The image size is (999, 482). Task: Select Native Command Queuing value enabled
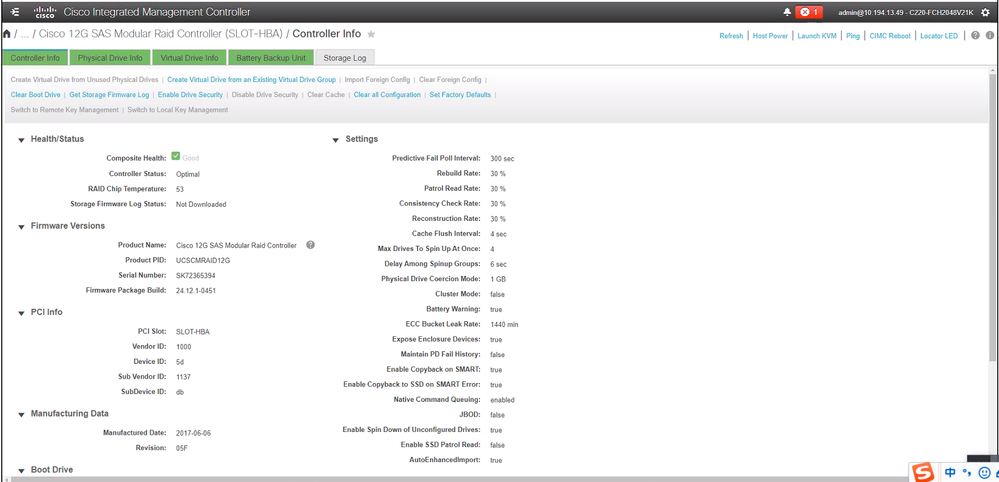tap(502, 400)
